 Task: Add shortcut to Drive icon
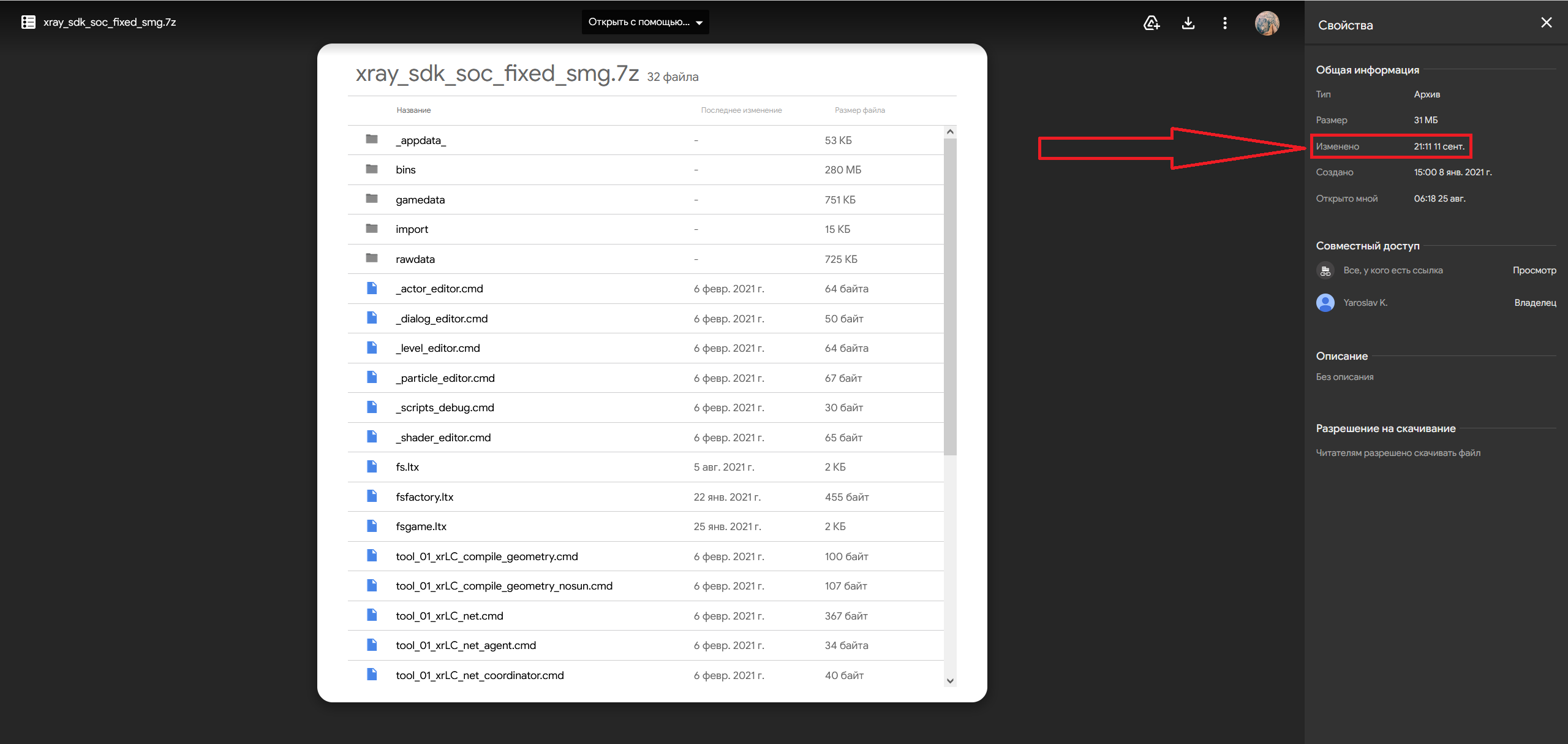pos(1151,23)
